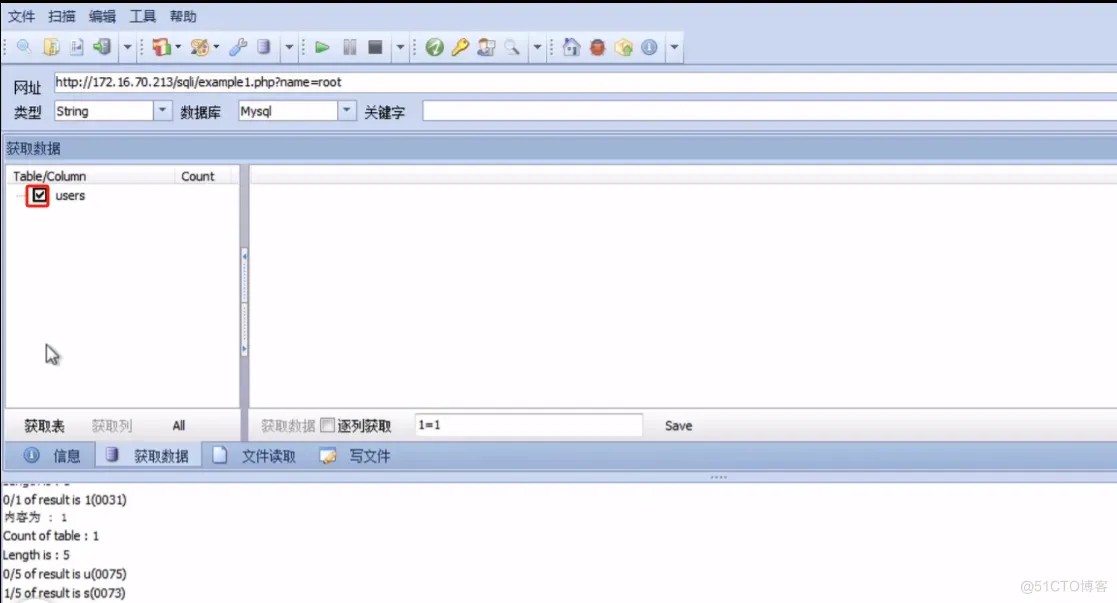
Task: Click the magnifier search icon in toolbar
Action: tap(24, 47)
